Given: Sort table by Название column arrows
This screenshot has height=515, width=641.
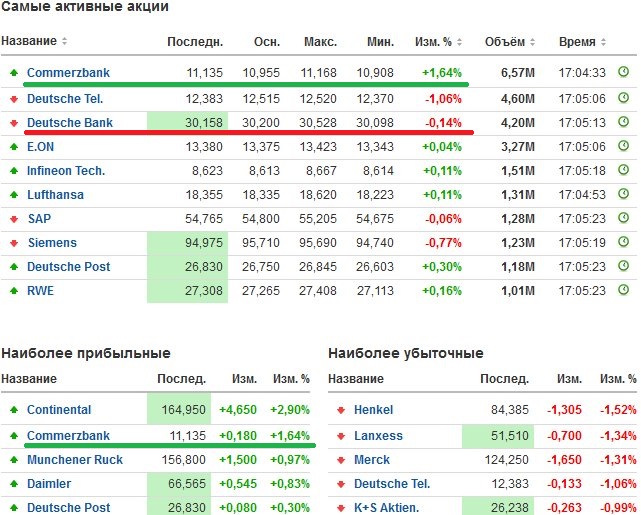Looking at the screenshot, I should click(x=64, y=41).
